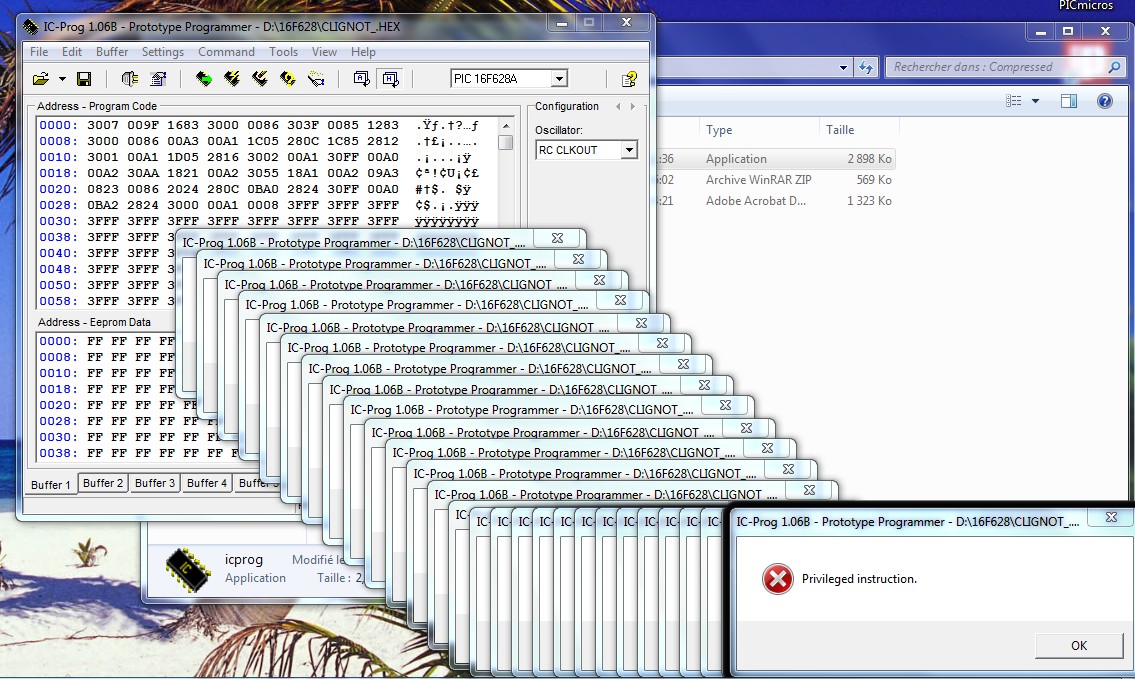Select the Buffer 2 tab
The image size is (1135, 679).
pos(103,483)
